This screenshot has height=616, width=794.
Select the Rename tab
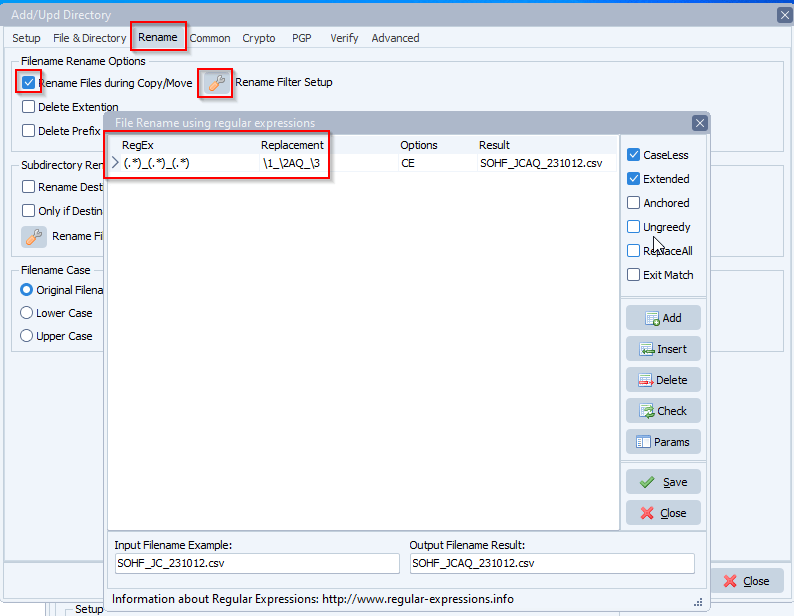[x=158, y=37]
